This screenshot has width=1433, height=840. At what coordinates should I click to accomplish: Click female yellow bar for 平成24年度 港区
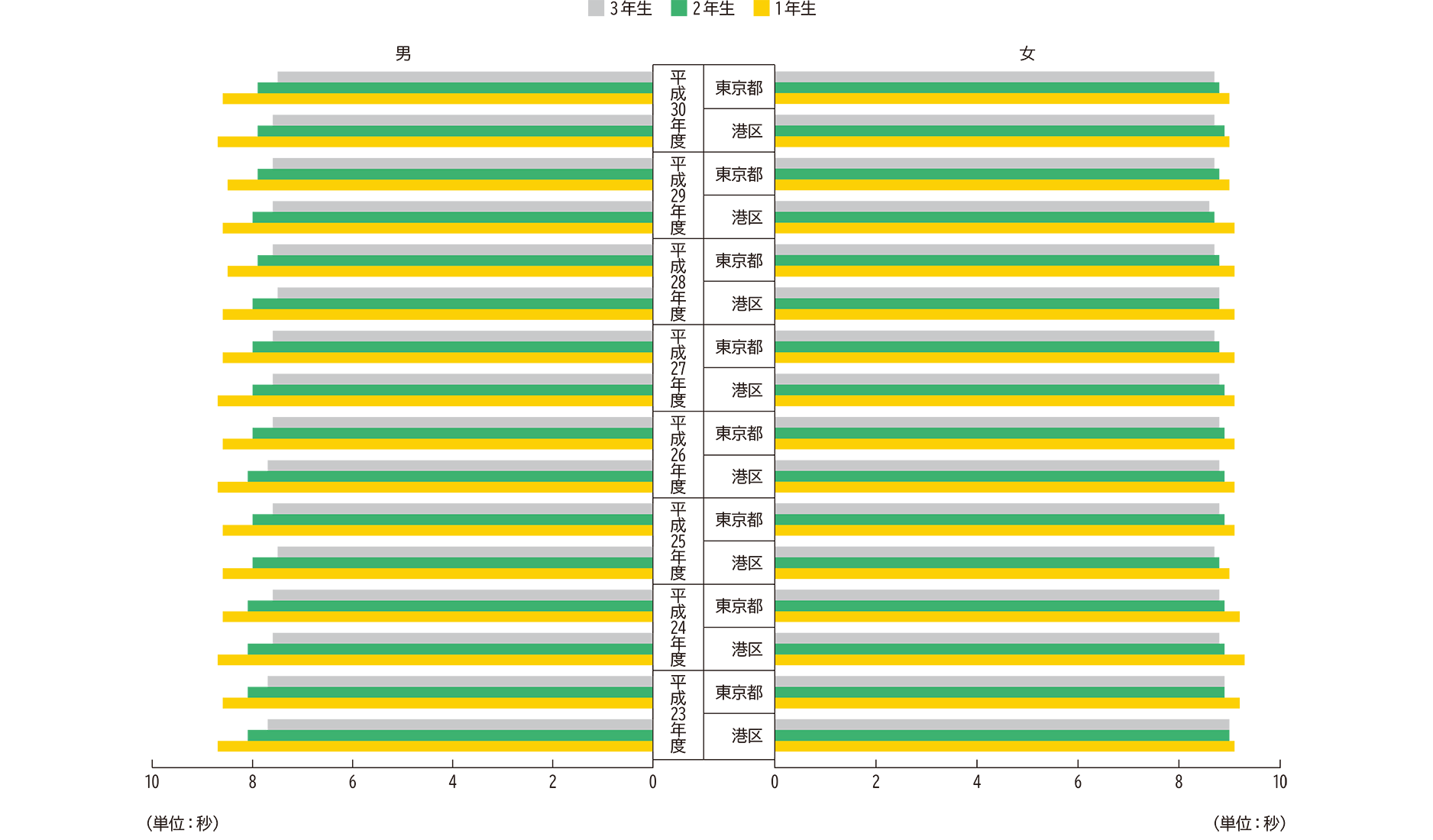(1009, 660)
